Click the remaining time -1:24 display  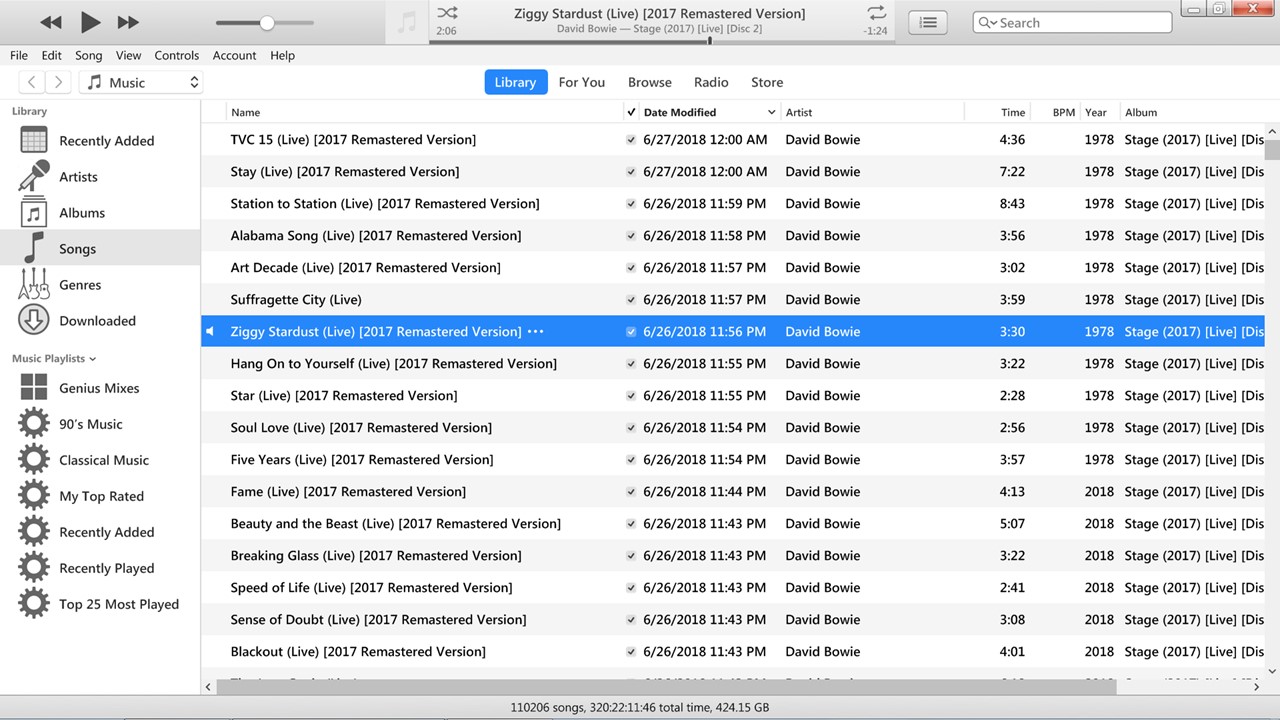[x=875, y=31]
